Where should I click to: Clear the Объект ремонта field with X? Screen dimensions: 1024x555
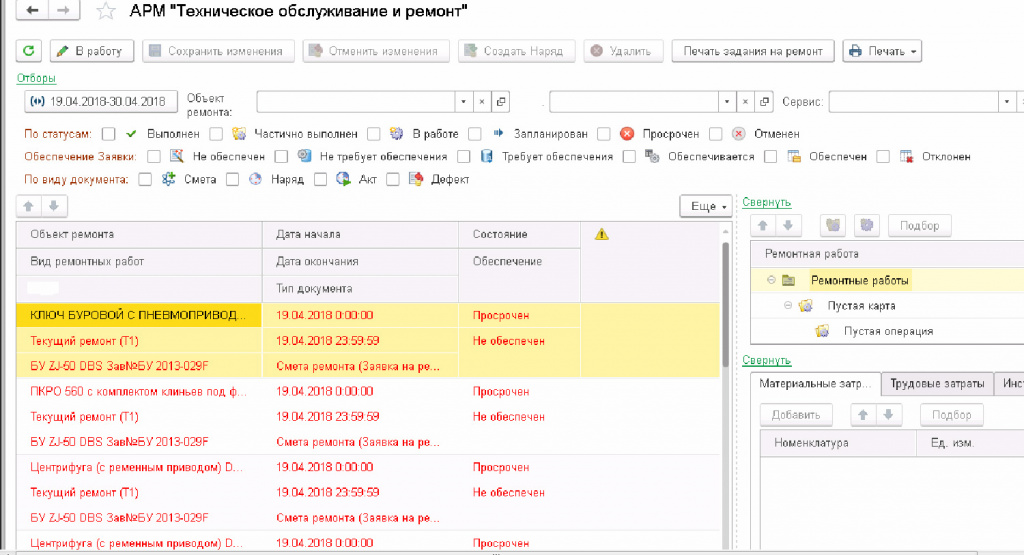[x=481, y=102]
